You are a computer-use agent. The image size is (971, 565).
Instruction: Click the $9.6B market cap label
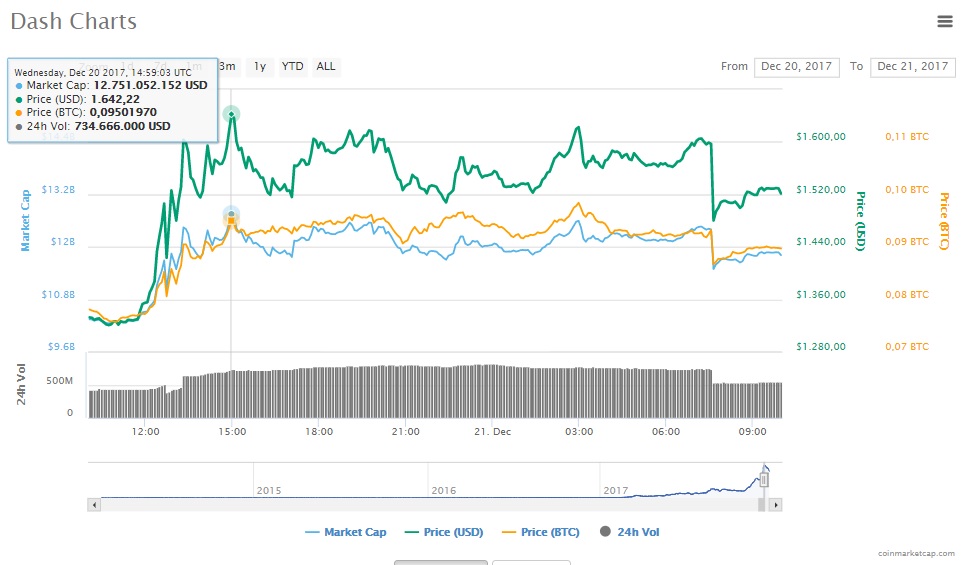click(61, 347)
